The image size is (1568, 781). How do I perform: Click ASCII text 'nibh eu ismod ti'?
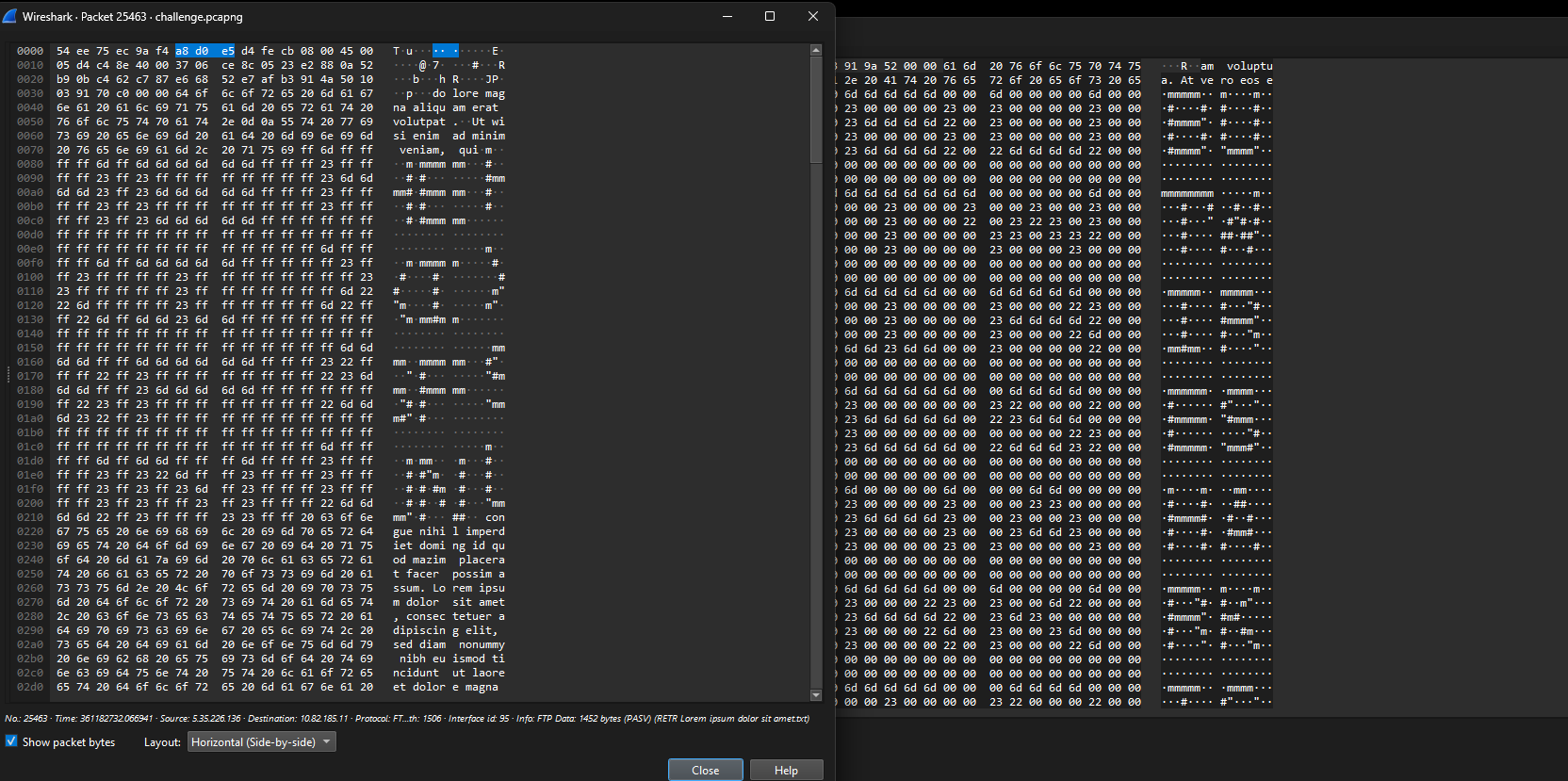coord(452,659)
